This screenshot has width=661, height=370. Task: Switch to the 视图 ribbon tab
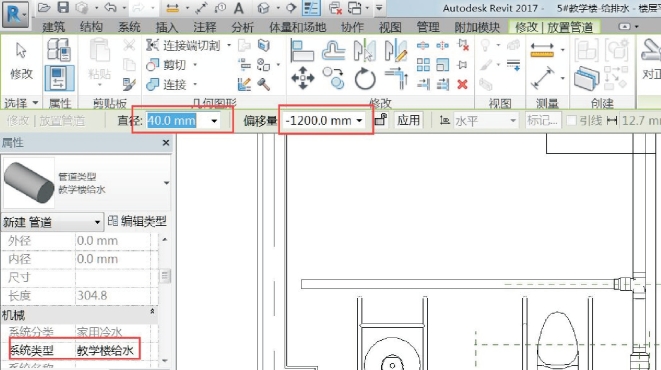tap(390, 27)
